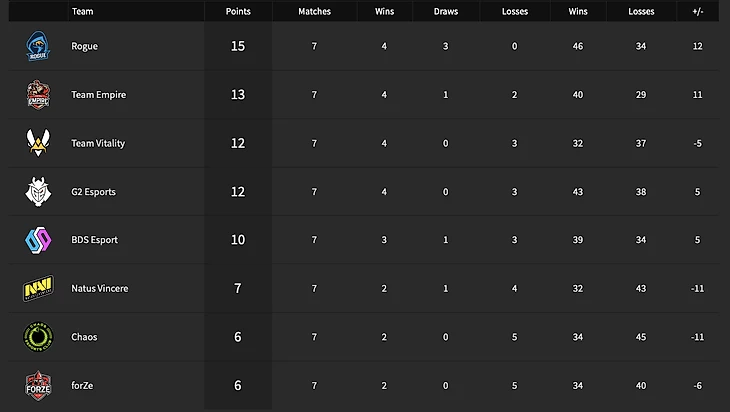This screenshot has height=412, width=730.
Task: Click the Rogue team logo
Action: [x=38, y=46]
